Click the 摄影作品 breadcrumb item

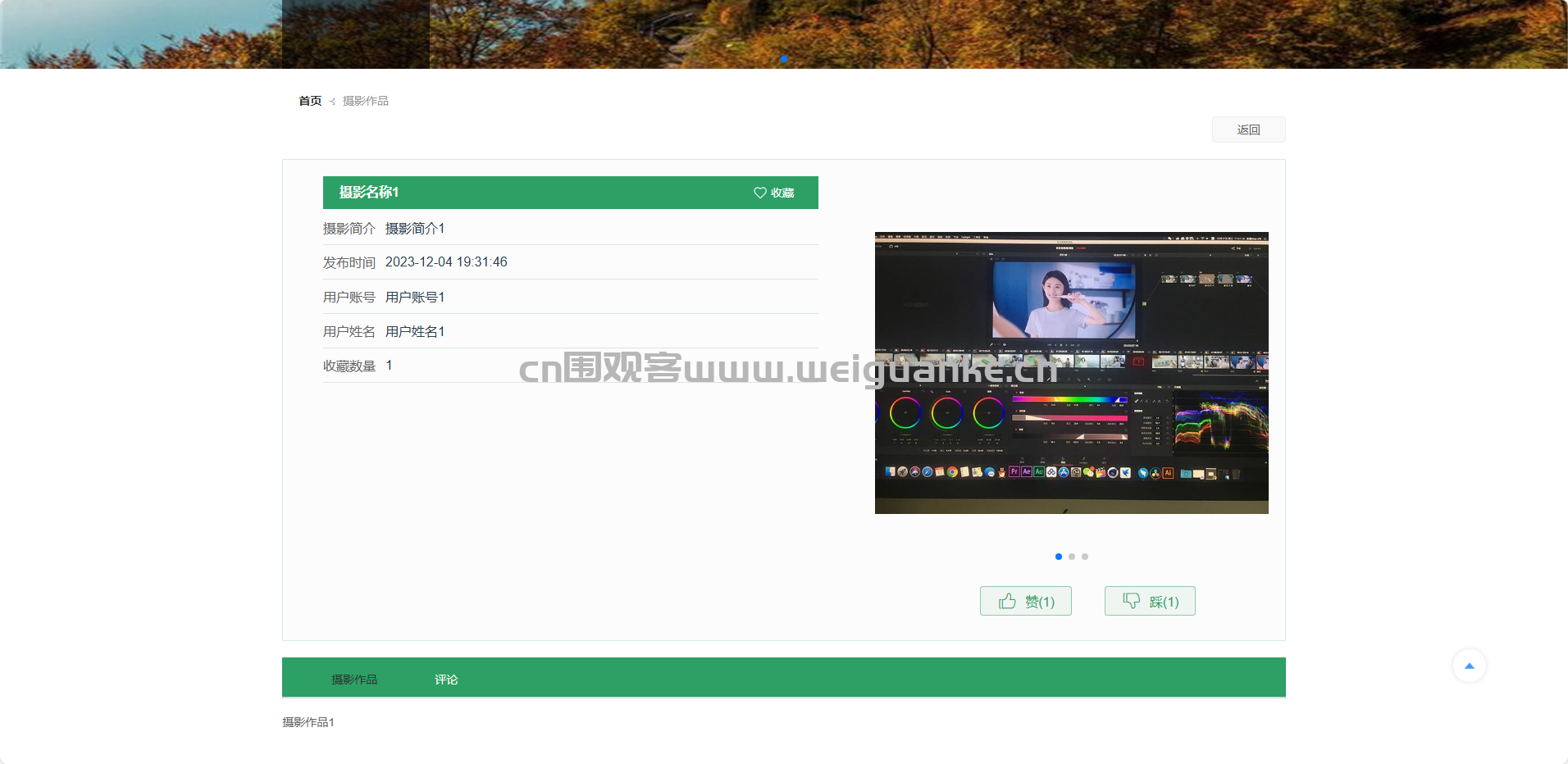366,101
